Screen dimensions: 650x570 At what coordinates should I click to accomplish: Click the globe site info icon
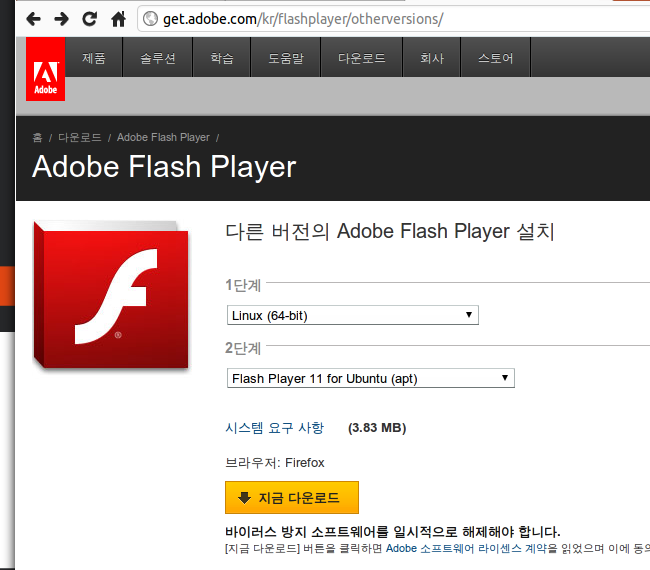(150, 19)
